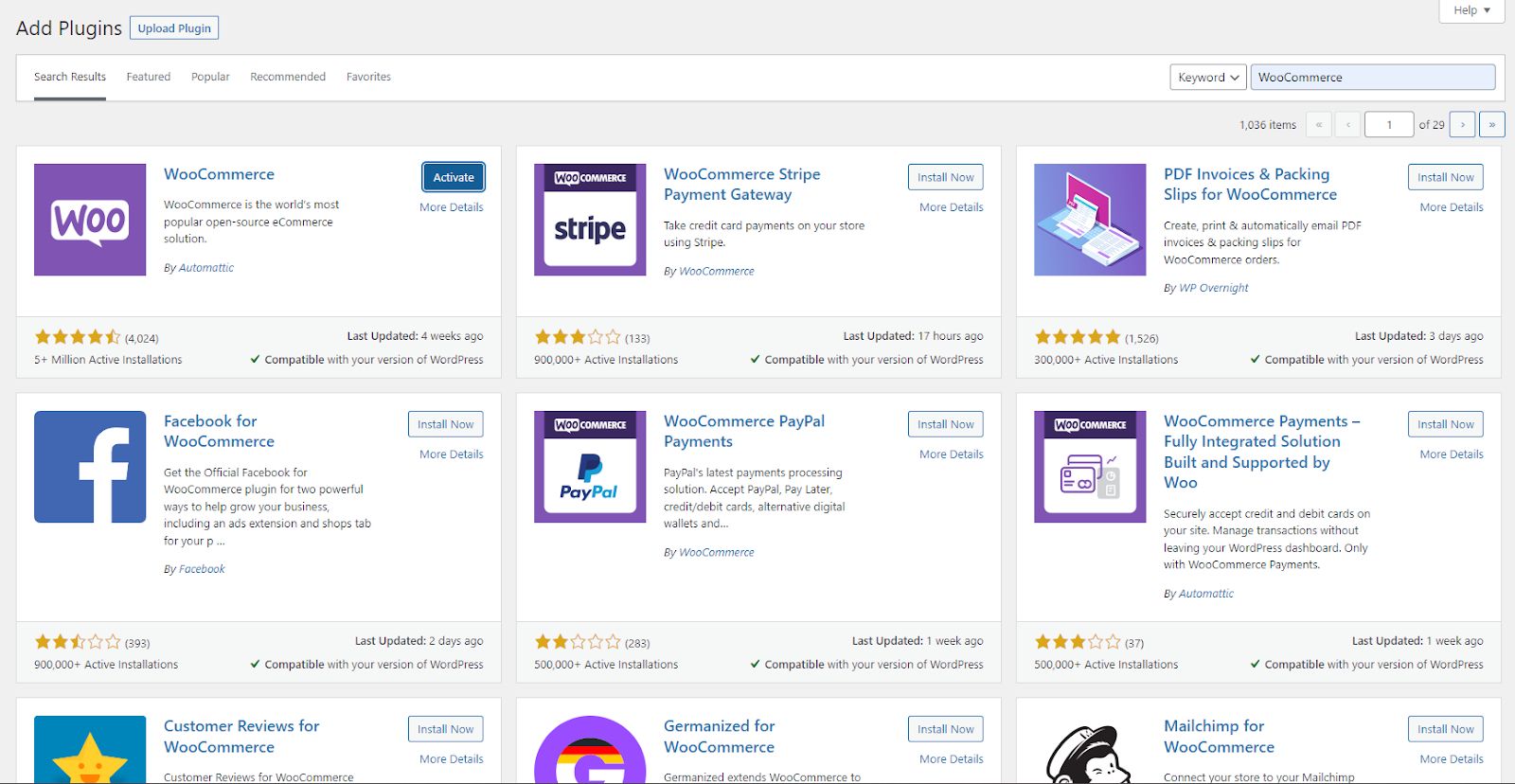Click the Customer Reviews star plugin icon
The height and width of the screenshot is (784, 1515).
pyautogui.click(x=90, y=750)
